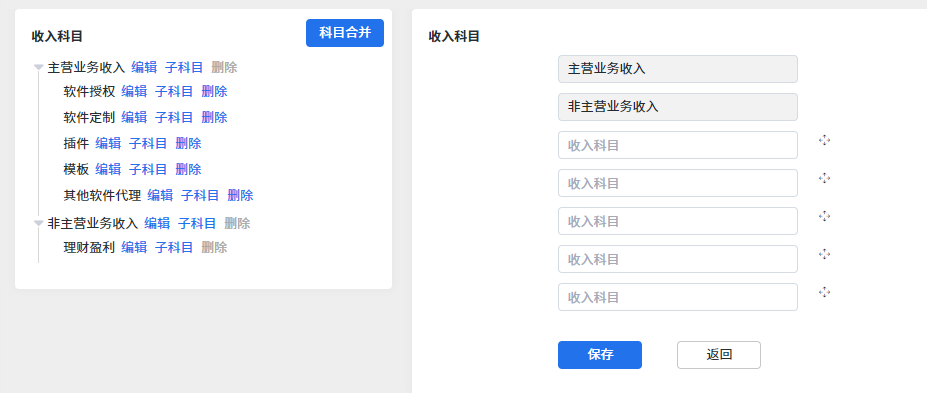The width and height of the screenshot is (927, 393).
Task: Delete the 插件 subject
Action: [x=188, y=143]
